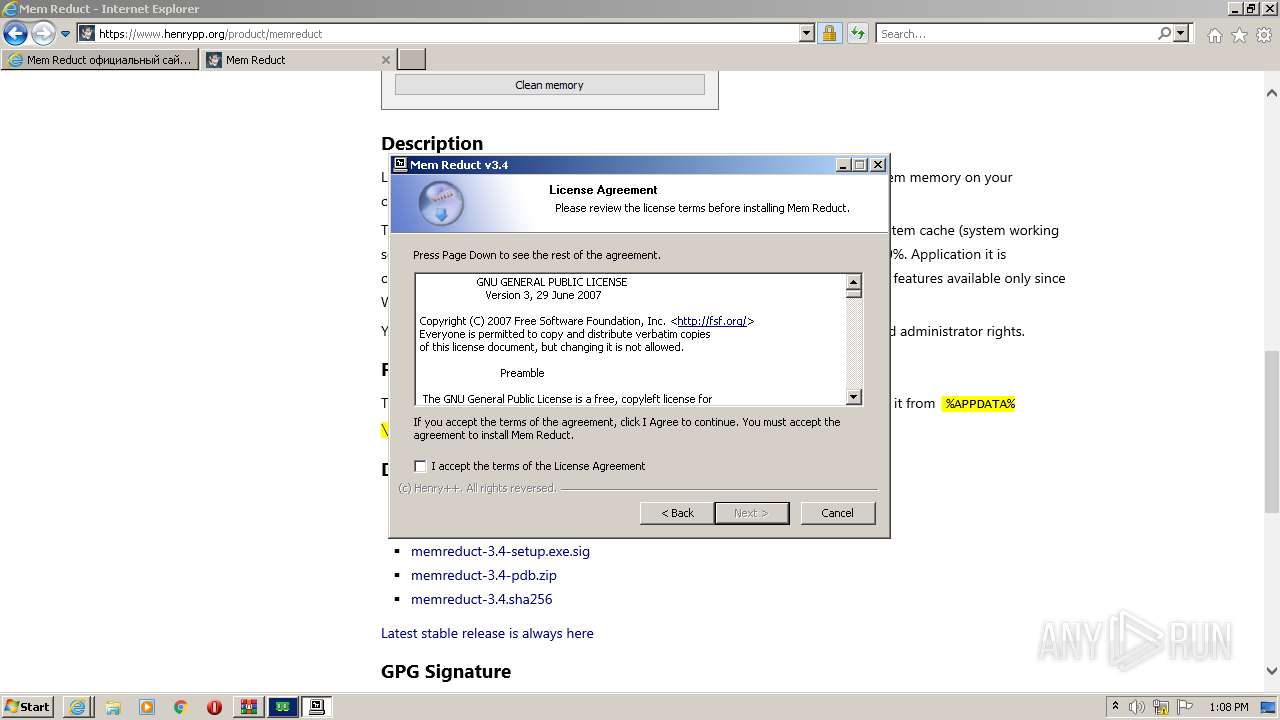1280x720 pixels.
Task: Click the Mem Reduct installer title bar icon
Action: [x=400, y=165]
